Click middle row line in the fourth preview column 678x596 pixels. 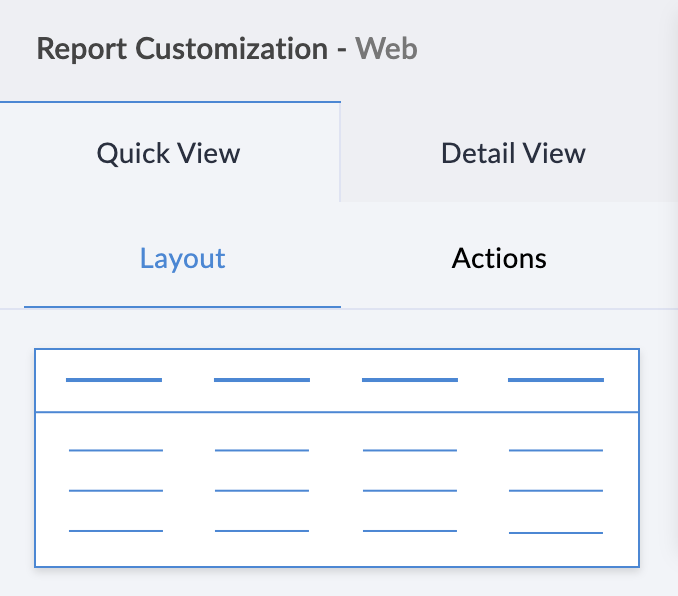point(556,491)
